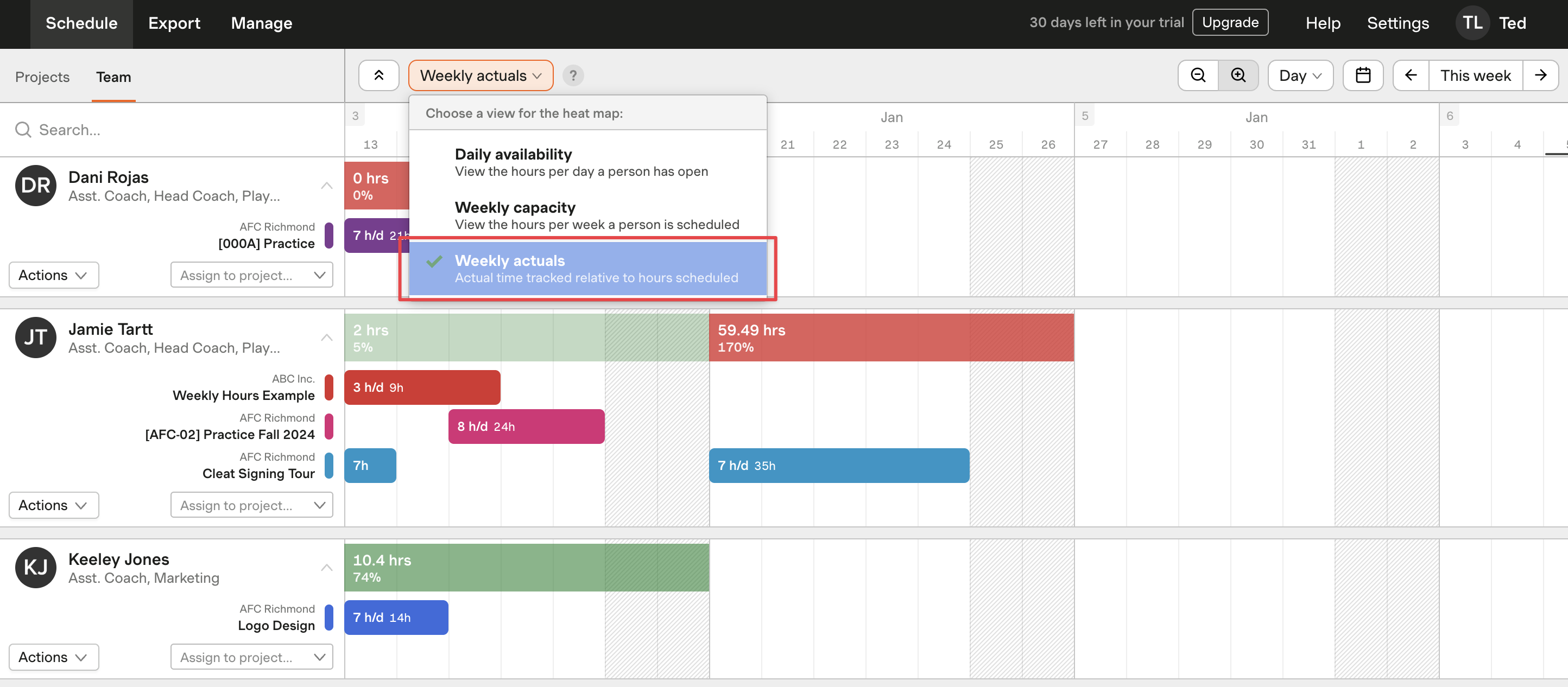
Task: Click red color tag for Weekly Hours Example
Action: point(328,387)
